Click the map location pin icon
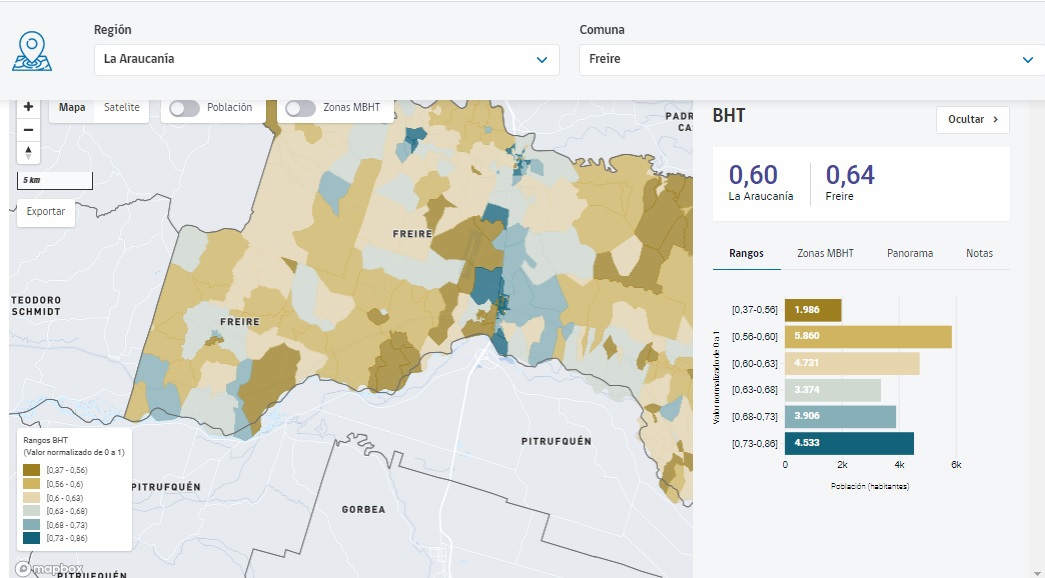This screenshot has height=578, width=1045. pos(32,51)
